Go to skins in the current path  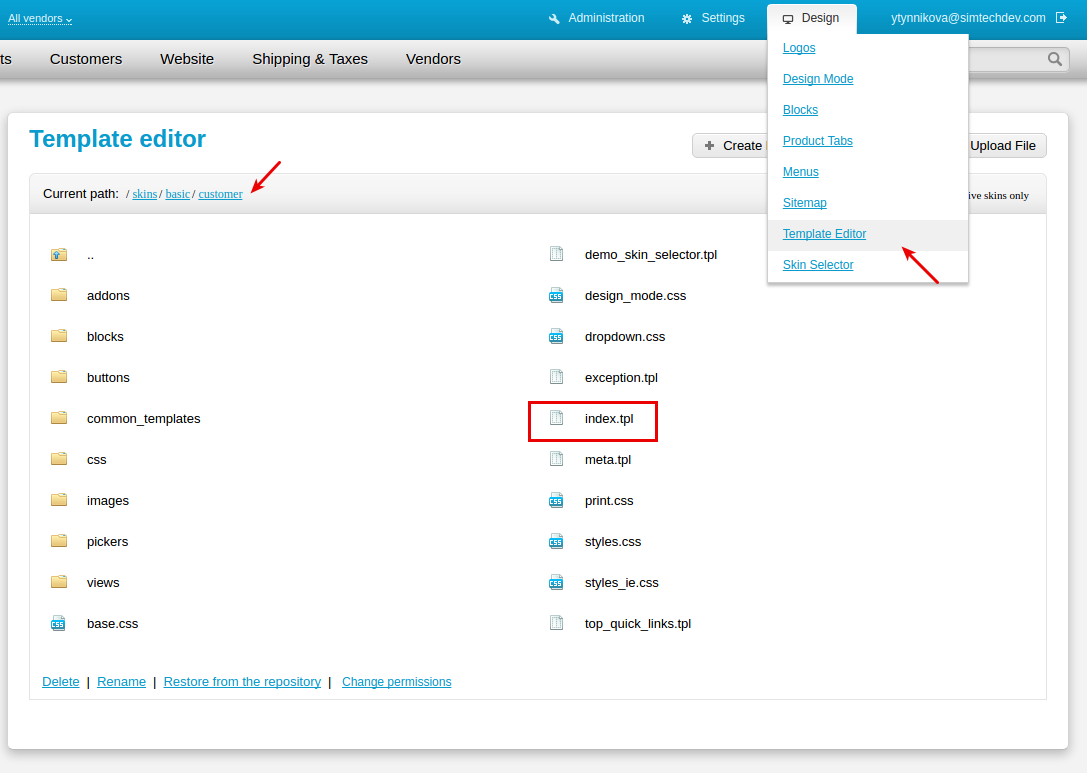(145, 194)
